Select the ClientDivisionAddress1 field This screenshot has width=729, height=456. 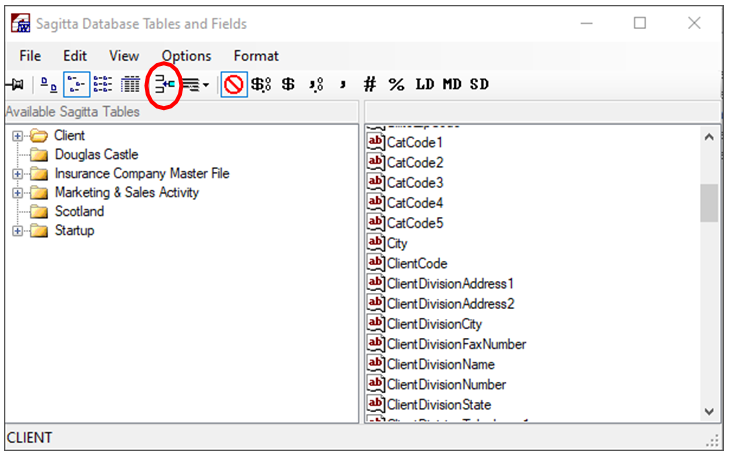[450, 284]
